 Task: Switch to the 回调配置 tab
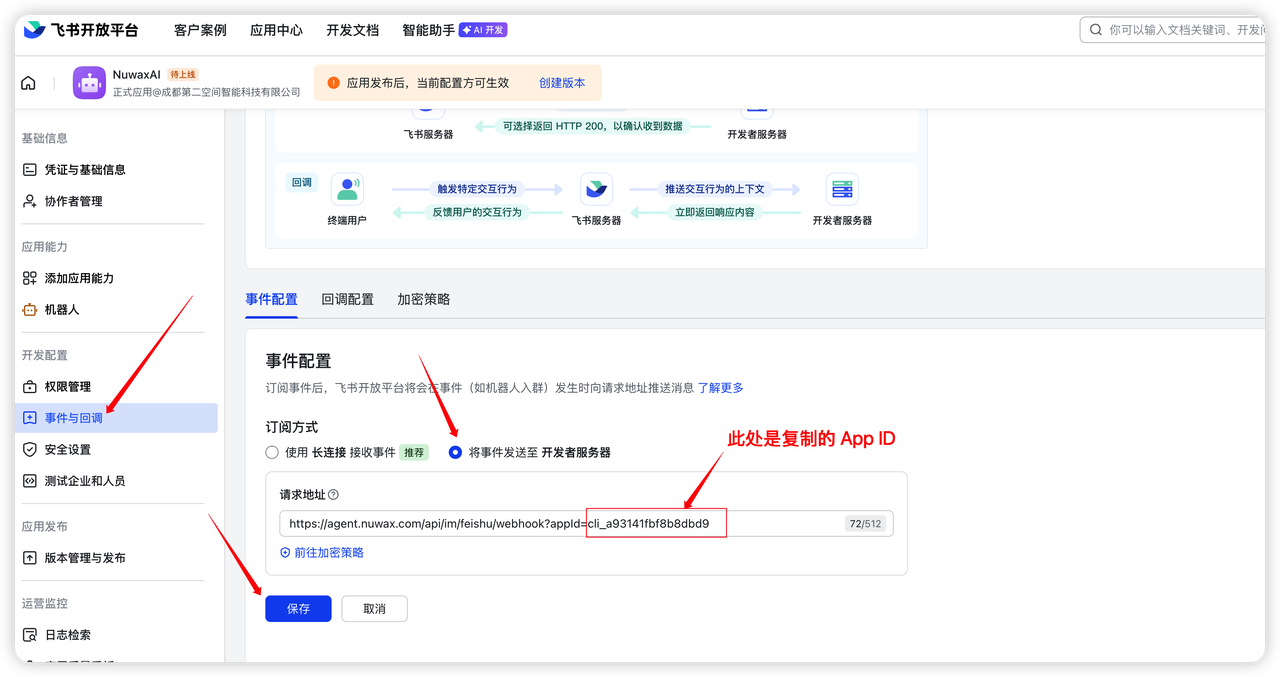(x=347, y=299)
